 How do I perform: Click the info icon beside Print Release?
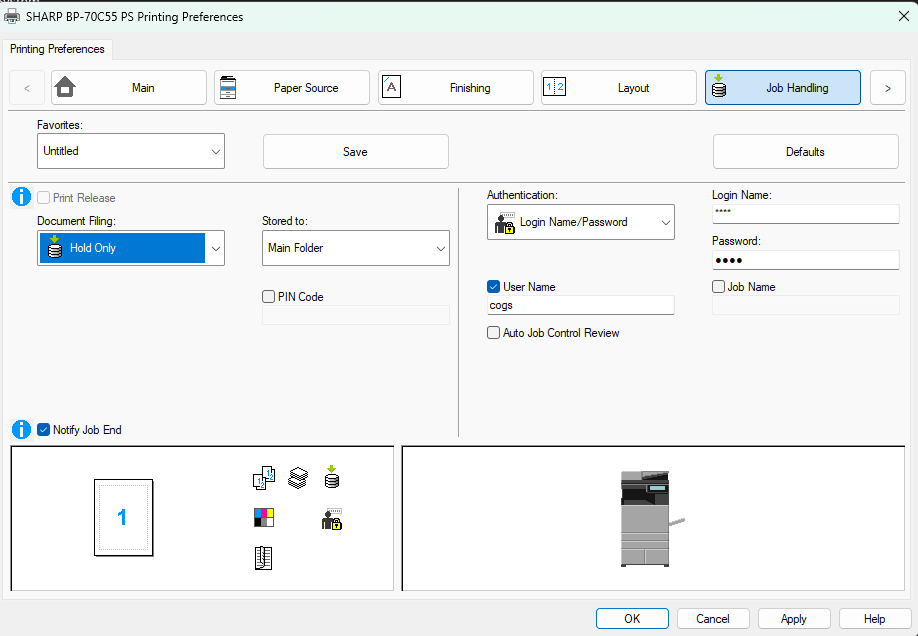pyautogui.click(x=21, y=196)
